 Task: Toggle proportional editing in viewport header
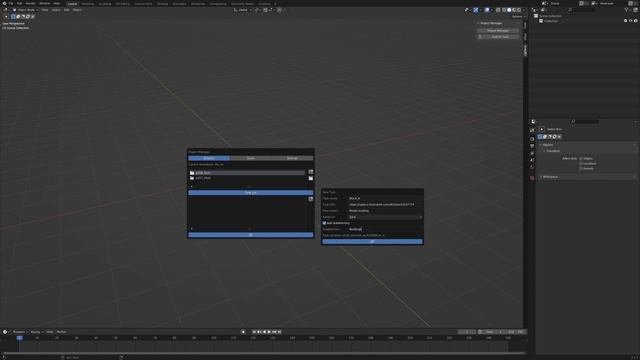(279, 10)
